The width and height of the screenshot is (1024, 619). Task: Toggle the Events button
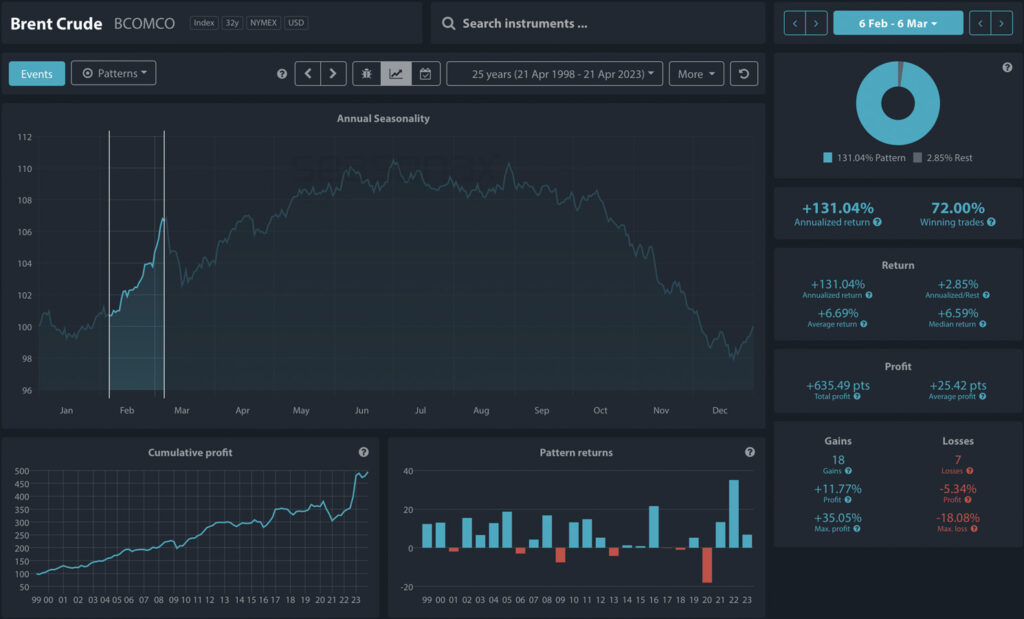click(37, 74)
